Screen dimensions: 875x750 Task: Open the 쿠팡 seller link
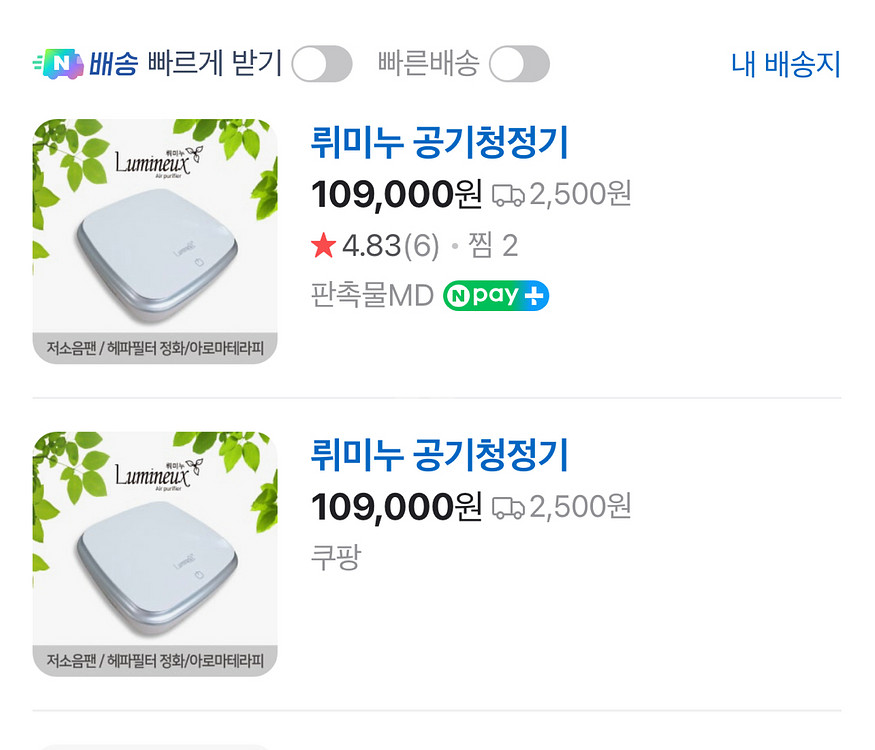point(336,557)
